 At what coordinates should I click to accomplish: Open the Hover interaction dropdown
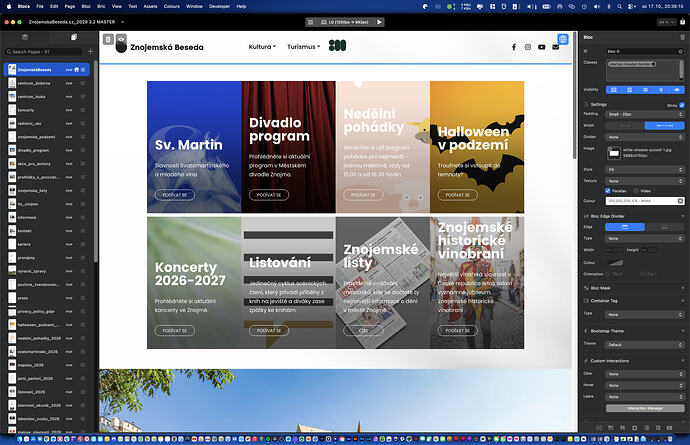pos(645,386)
